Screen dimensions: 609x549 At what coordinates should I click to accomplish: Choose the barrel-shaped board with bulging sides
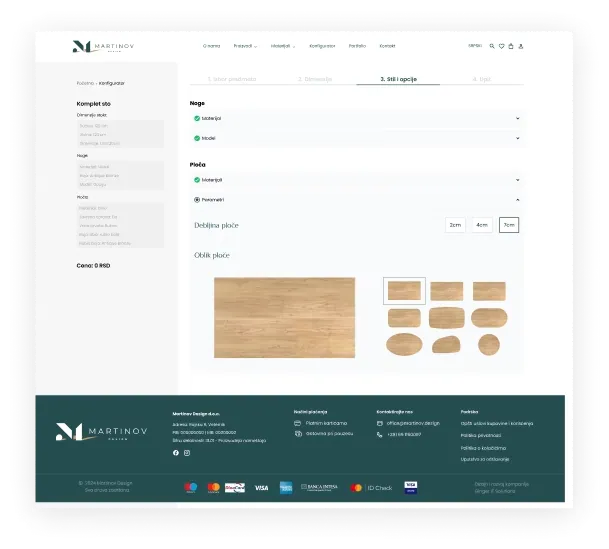click(x=447, y=318)
